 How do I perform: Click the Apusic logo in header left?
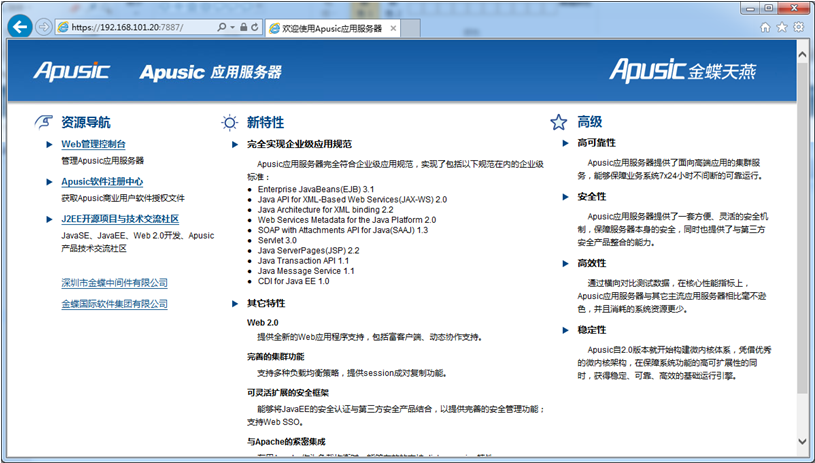[x=72, y=71]
